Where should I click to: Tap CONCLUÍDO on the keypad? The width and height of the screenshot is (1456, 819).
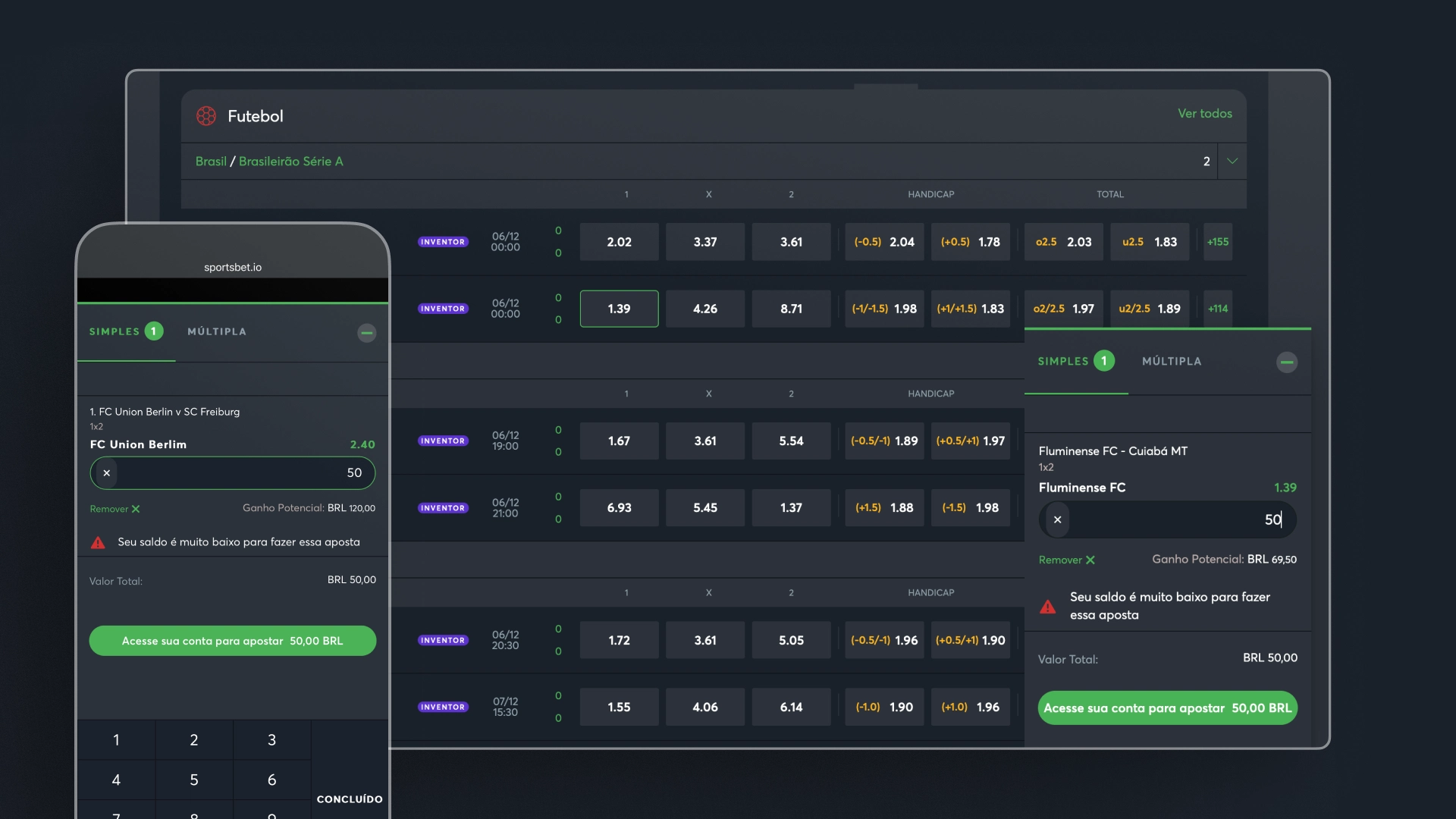[350, 799]
